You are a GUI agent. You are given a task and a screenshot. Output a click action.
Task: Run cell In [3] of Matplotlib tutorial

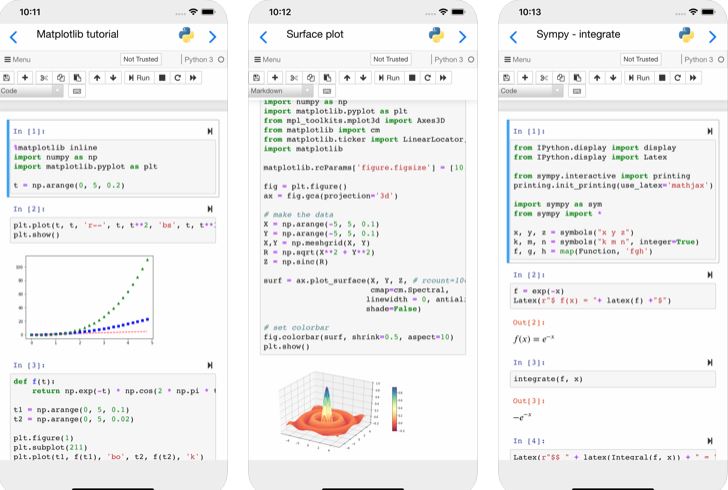tap(210, 366)
